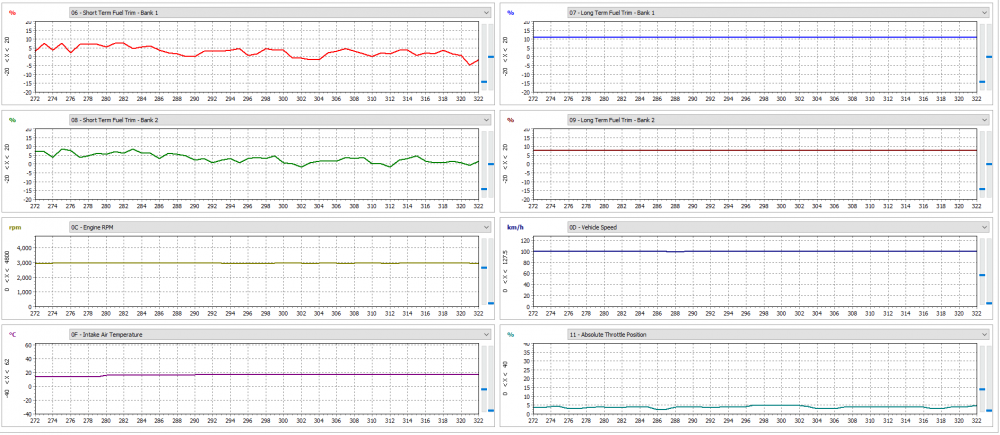1000x435 pixels.
Task: Click the navy Vehicle Speed graph line
Action: [754, 251]
